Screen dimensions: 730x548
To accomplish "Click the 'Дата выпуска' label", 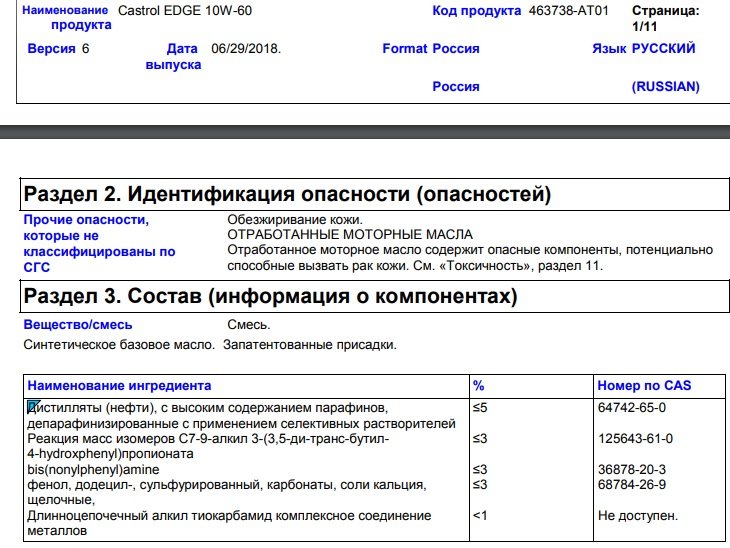I will pos(173,56).
